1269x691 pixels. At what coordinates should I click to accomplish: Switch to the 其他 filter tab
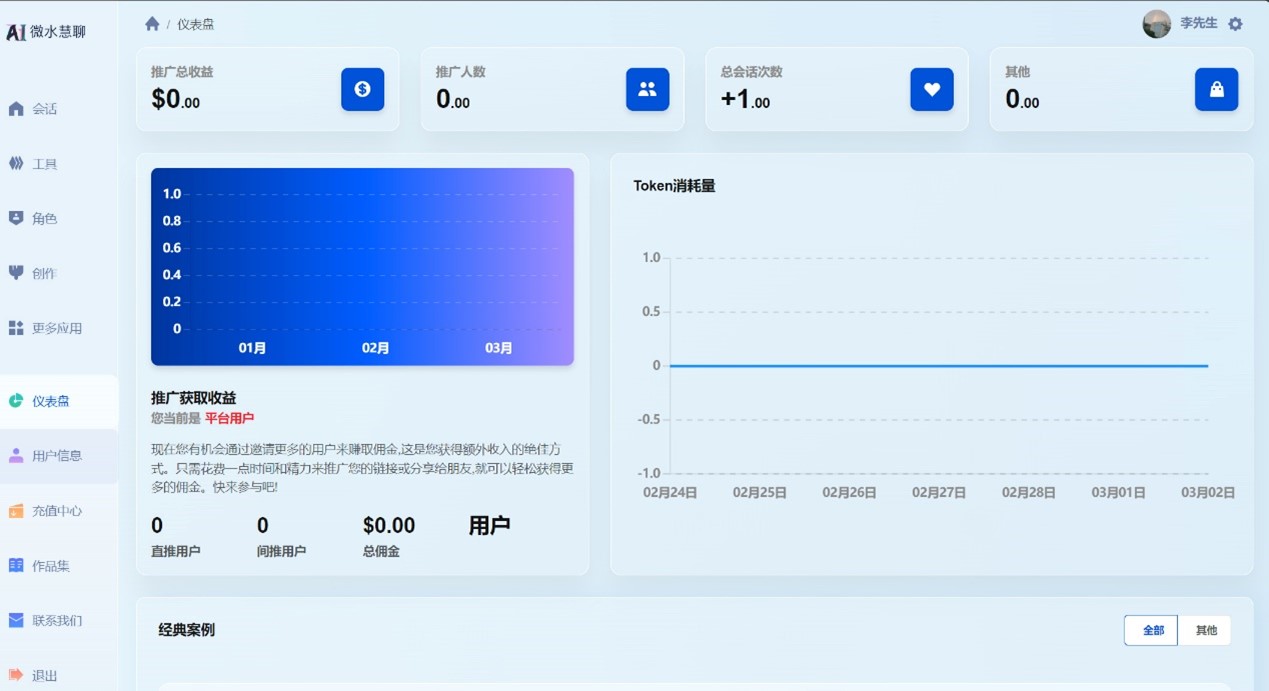click(x=1206, y=630)
